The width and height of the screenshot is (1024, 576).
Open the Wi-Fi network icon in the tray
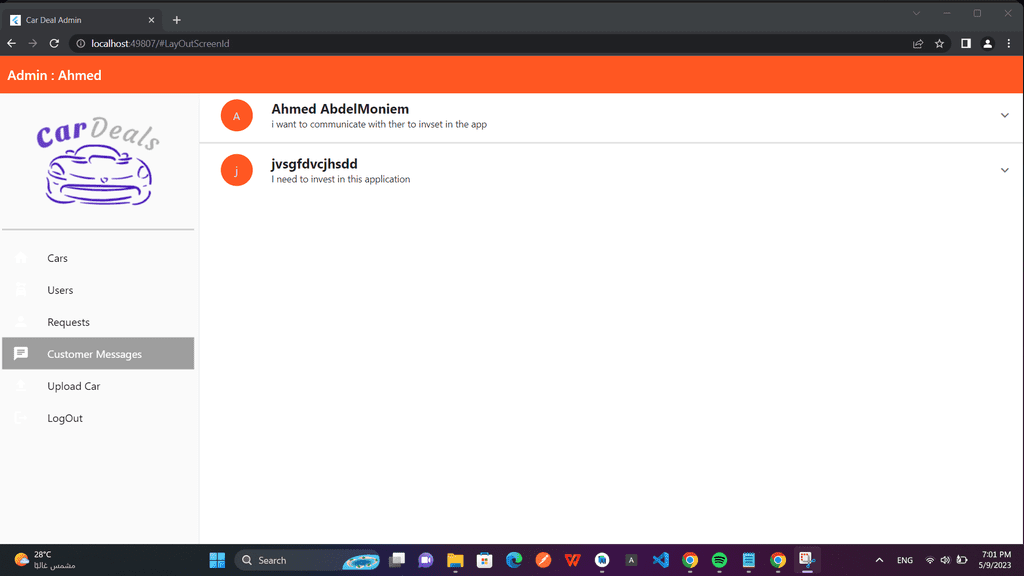point(930,560)
